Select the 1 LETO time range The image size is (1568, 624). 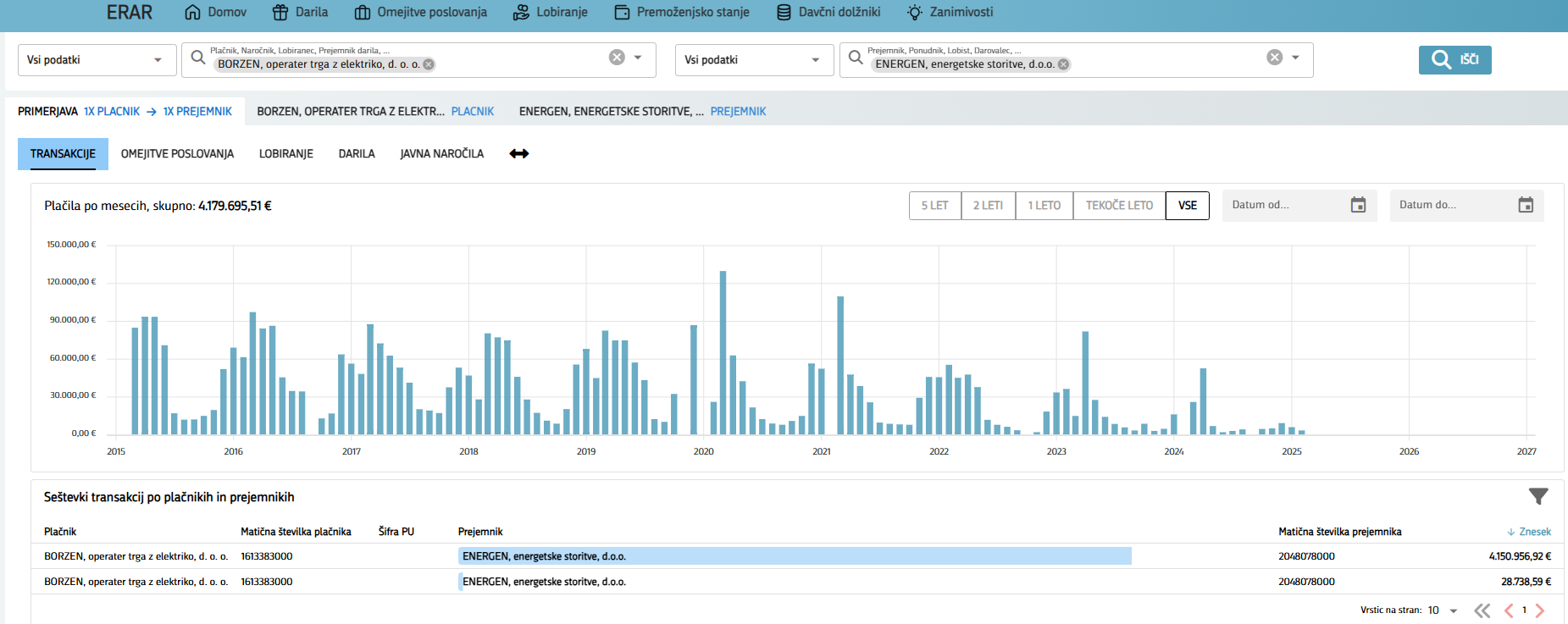click(x=1044, y=206)
